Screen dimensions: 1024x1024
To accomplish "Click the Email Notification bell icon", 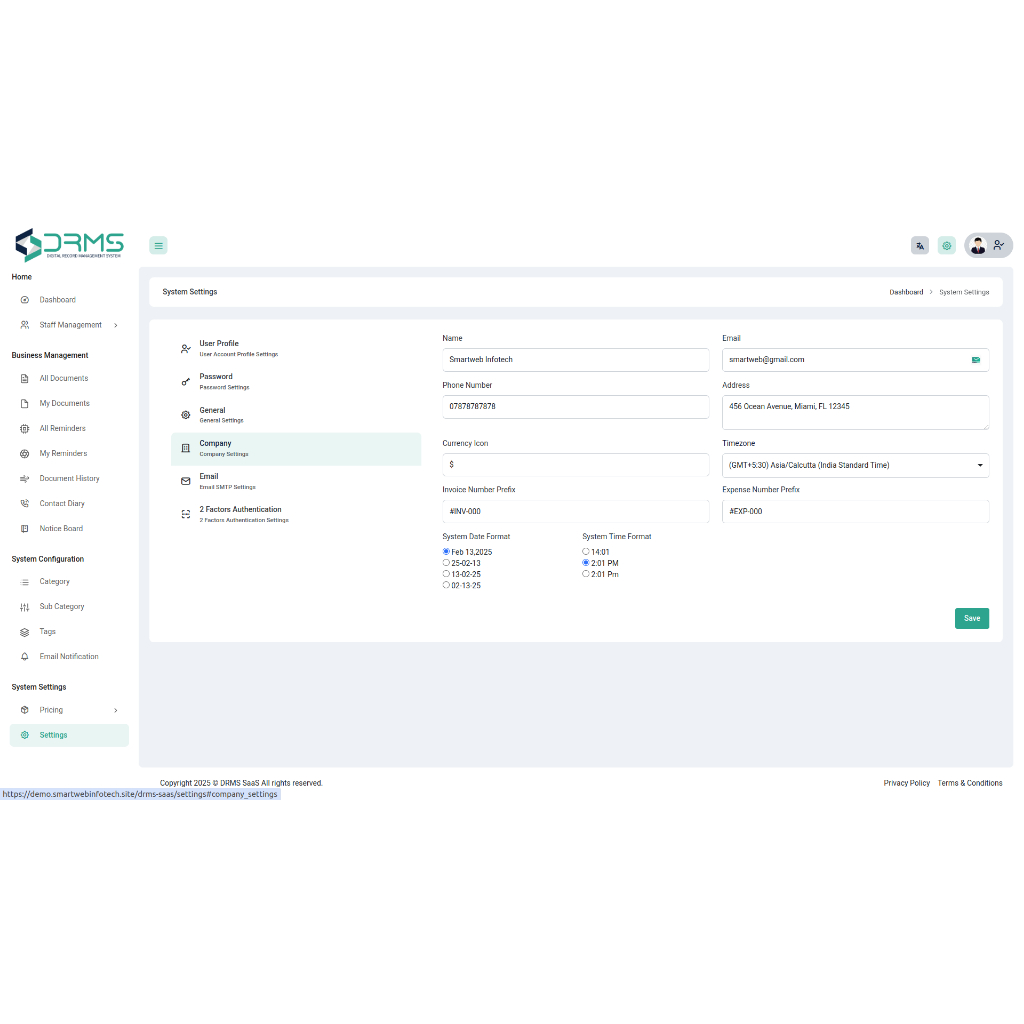I will click(x=25, y=656).
